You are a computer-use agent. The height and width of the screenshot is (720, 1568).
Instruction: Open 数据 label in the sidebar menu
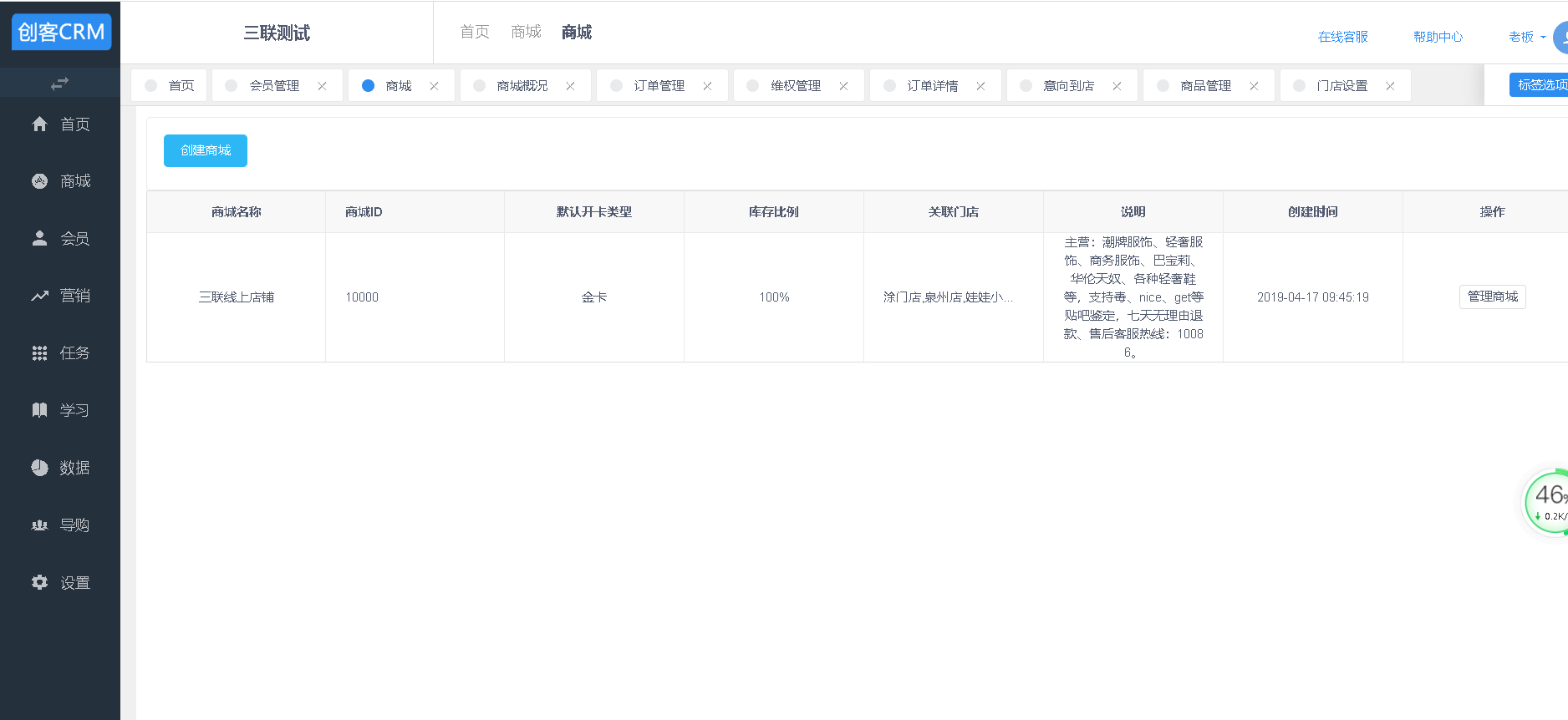pyautogui.click(x=74, y=468)
